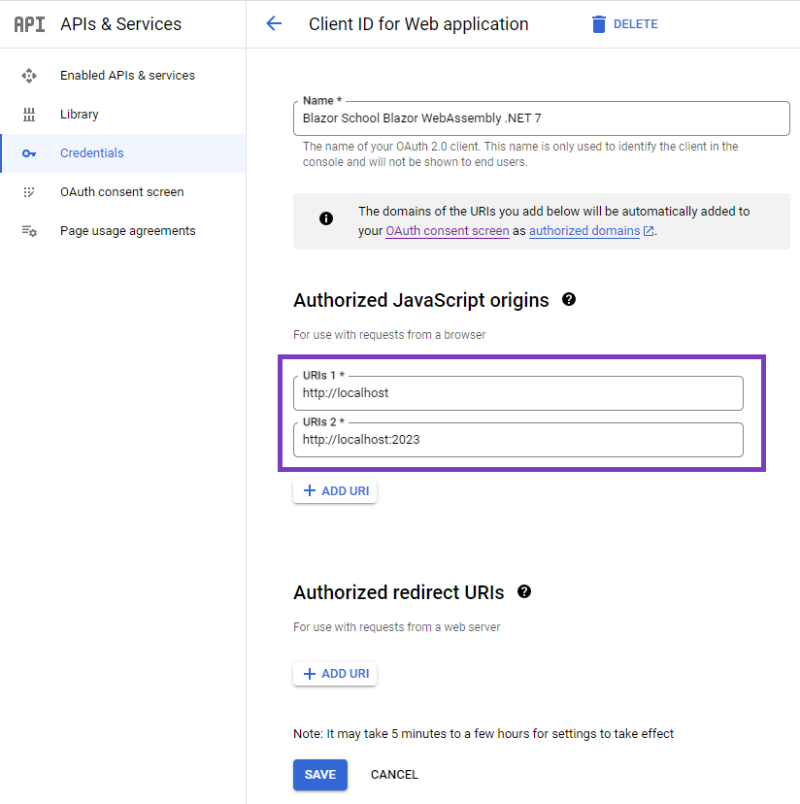This screenshot has width=800, height=804.
Task: Click the Enabled APIs & services icon
Action: pyautogui.click(x=29, y=75)
